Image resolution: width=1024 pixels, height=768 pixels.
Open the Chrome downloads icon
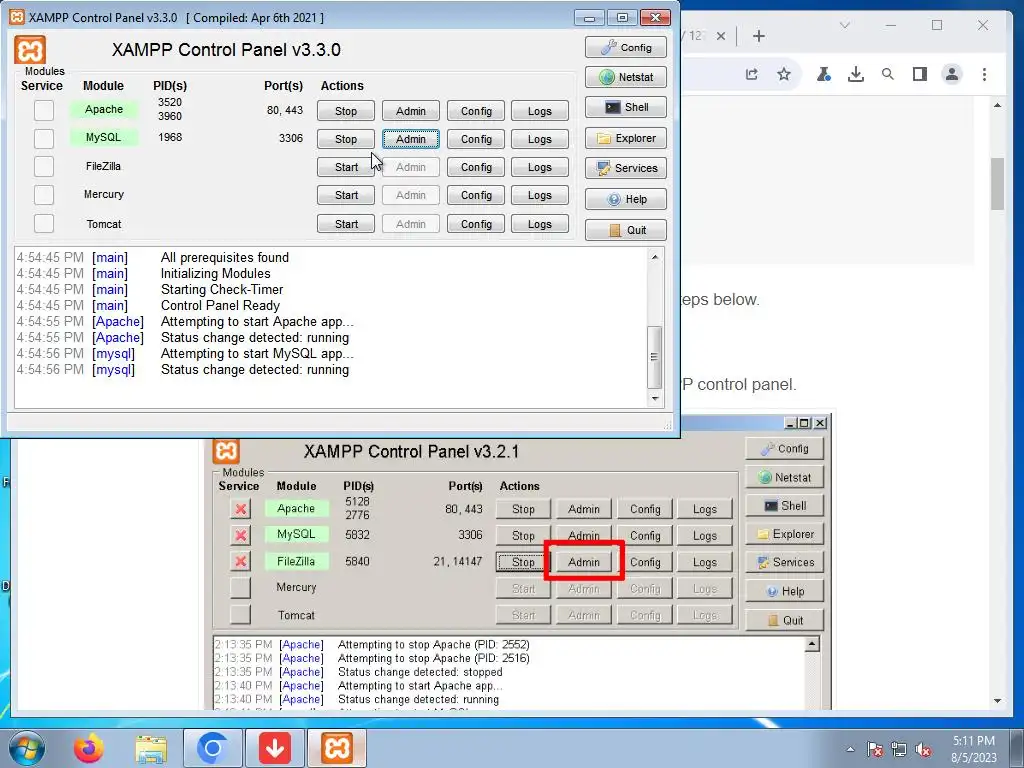856,74
